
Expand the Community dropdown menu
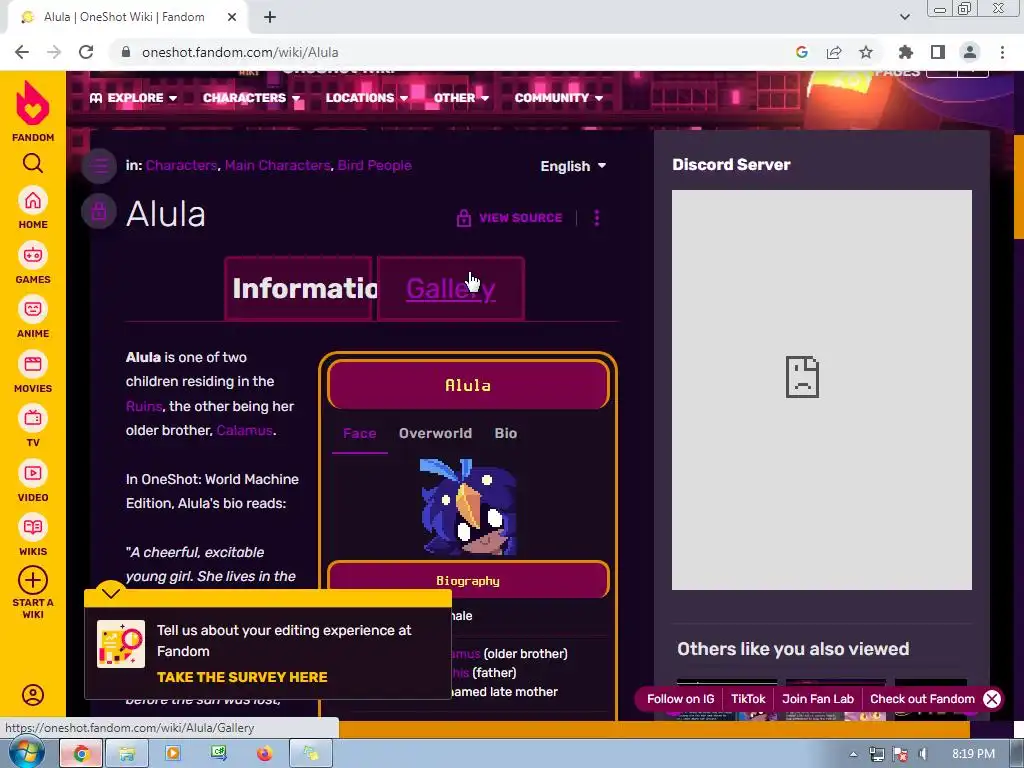click(559, 98)
